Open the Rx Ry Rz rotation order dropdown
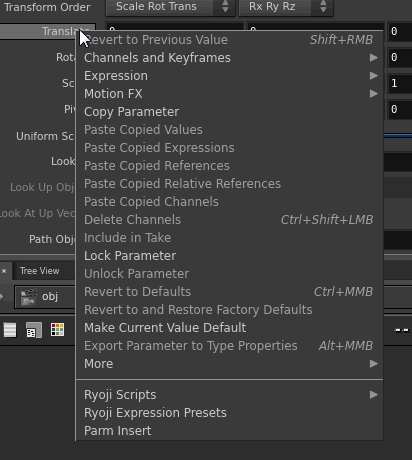Image resolution: width=412 pixels, height=460 pixels. point(286,7)
